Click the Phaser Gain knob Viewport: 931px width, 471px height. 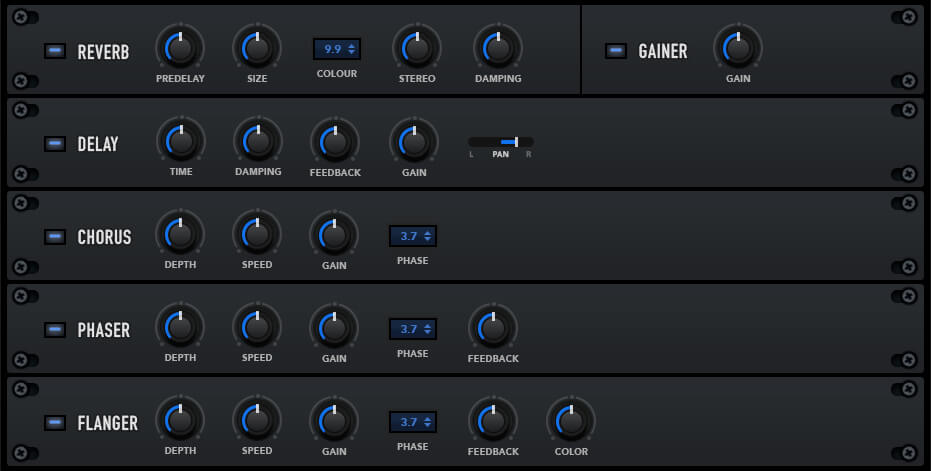pos(334,328)
